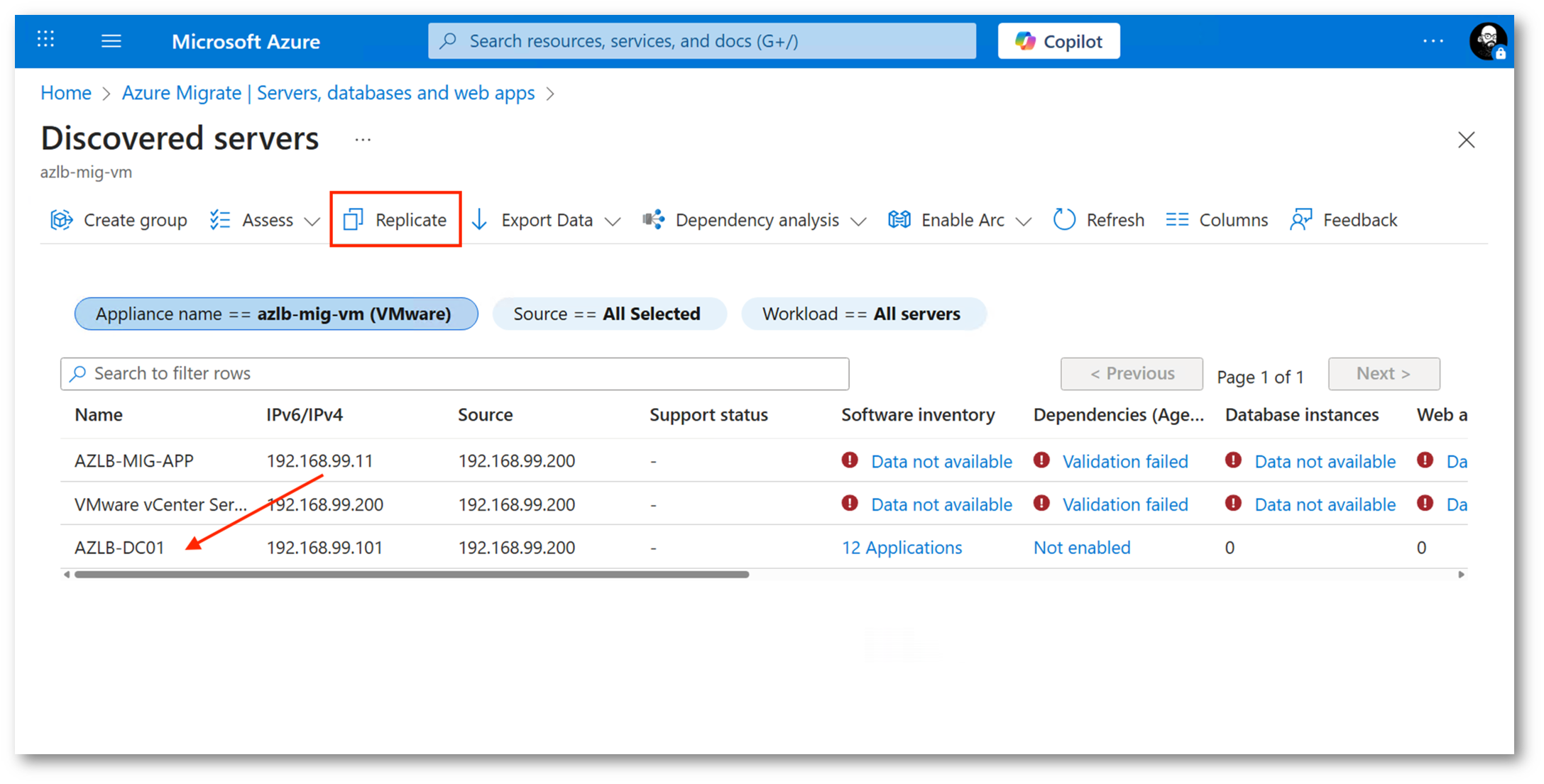
Task: Open the 12 Applications link
Action: pyautogui.click(x=901, y=548)
